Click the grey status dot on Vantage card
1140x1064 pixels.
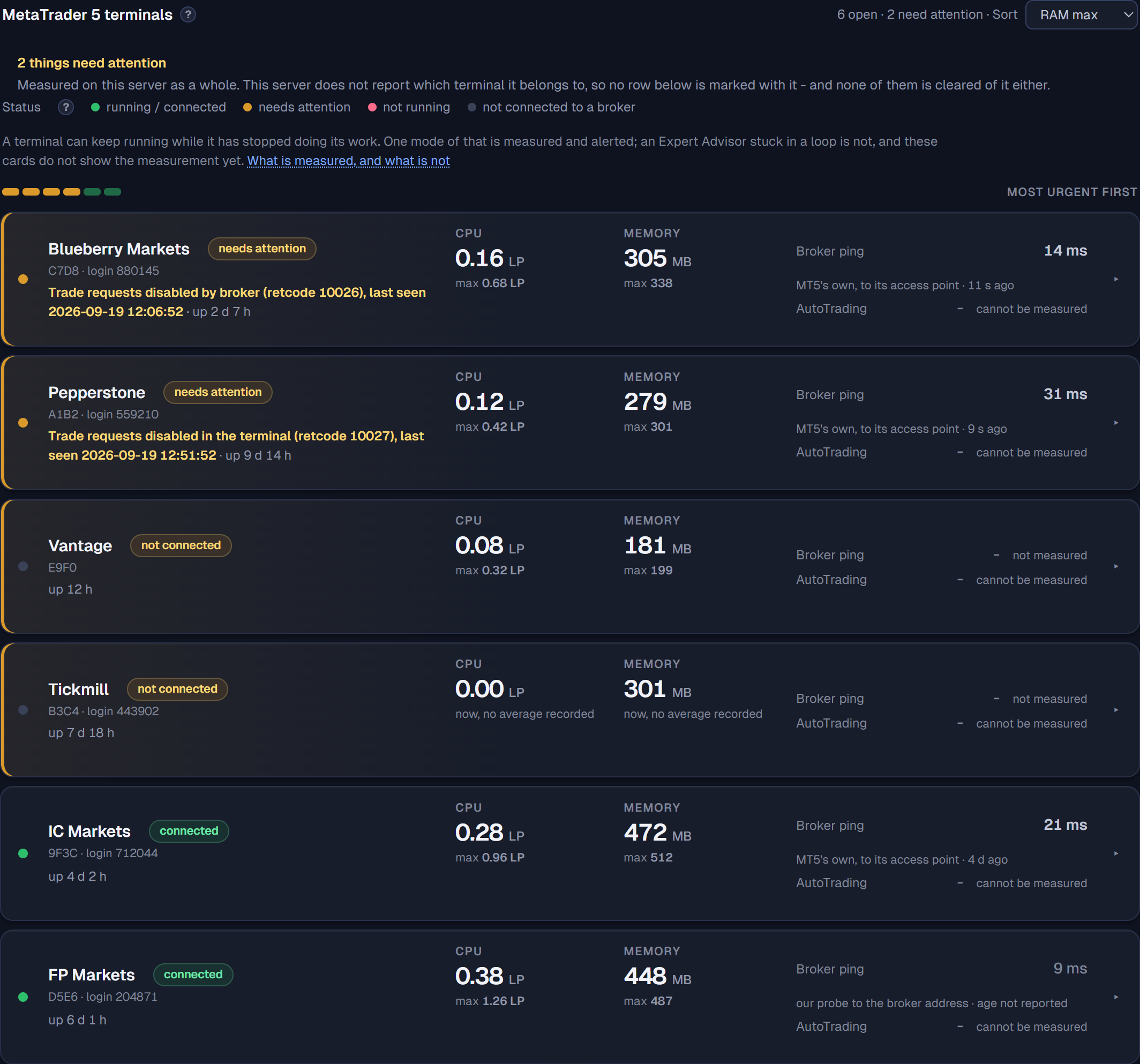coord(23,566)
